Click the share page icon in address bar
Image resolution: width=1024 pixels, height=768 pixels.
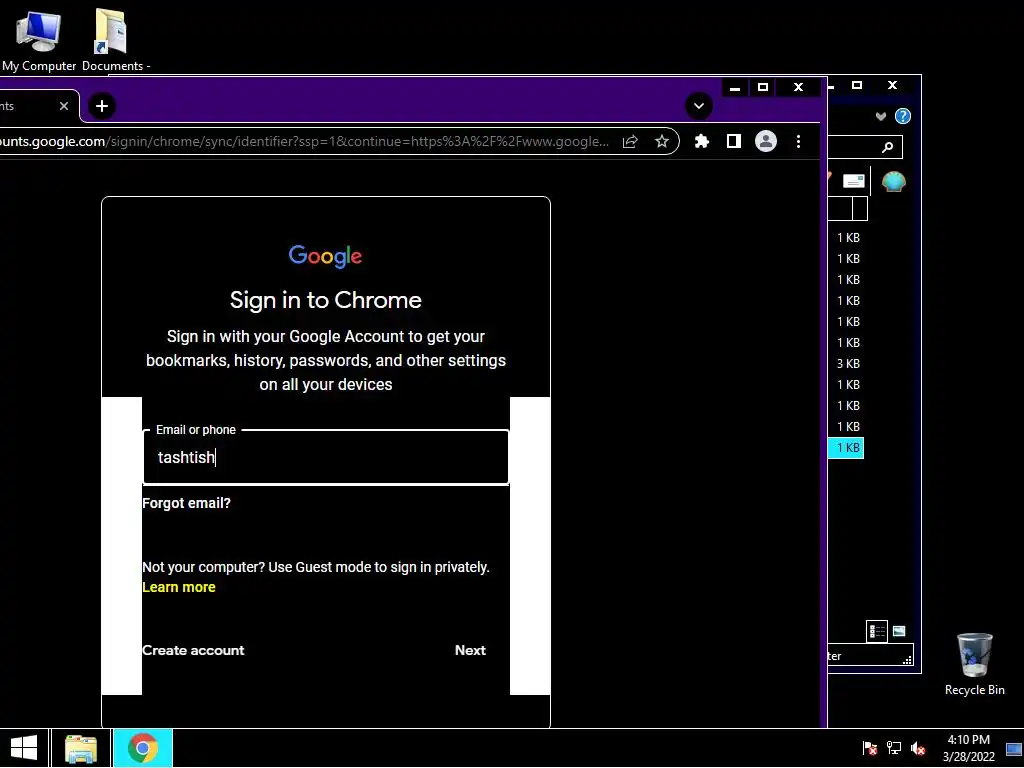[630, 142]
